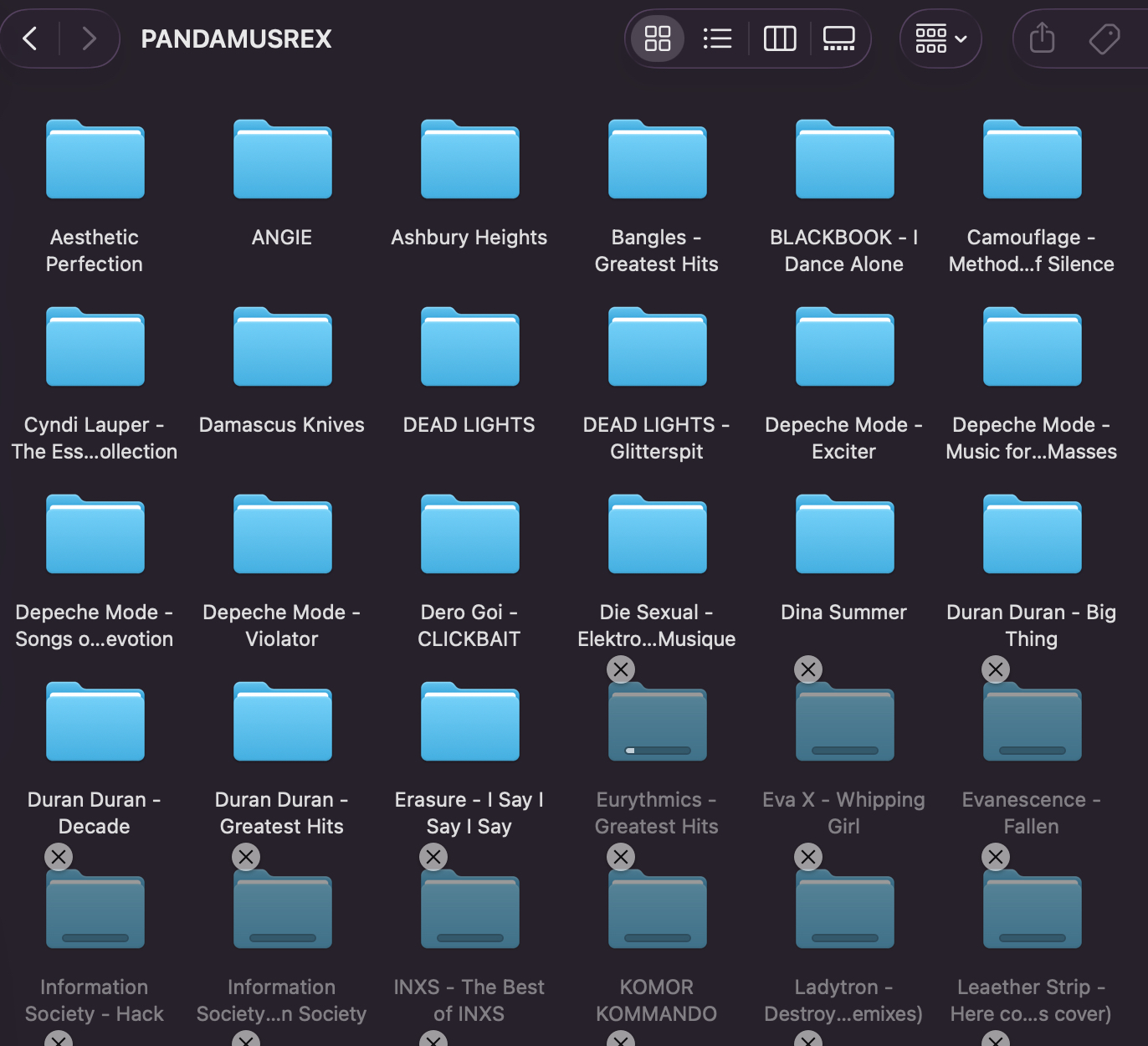Image resolution: width=1148 pixels, height=1046 pixels.
Task: Switch to list view
Action: click(x=717, y=38)
